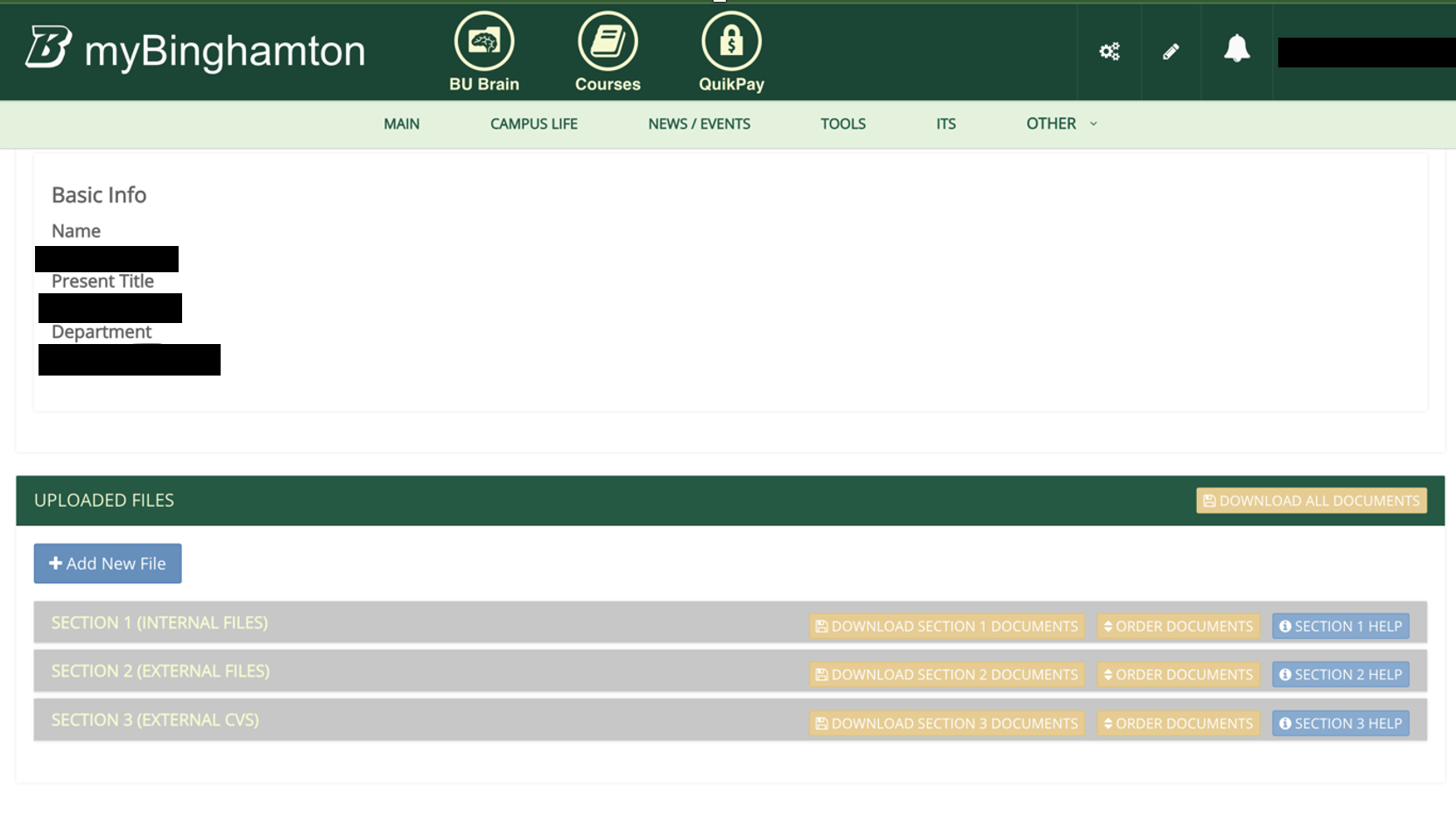This screenshot has height=822, width=1456.
Task: Go to the MAIN tab
Action: (401, 123)
